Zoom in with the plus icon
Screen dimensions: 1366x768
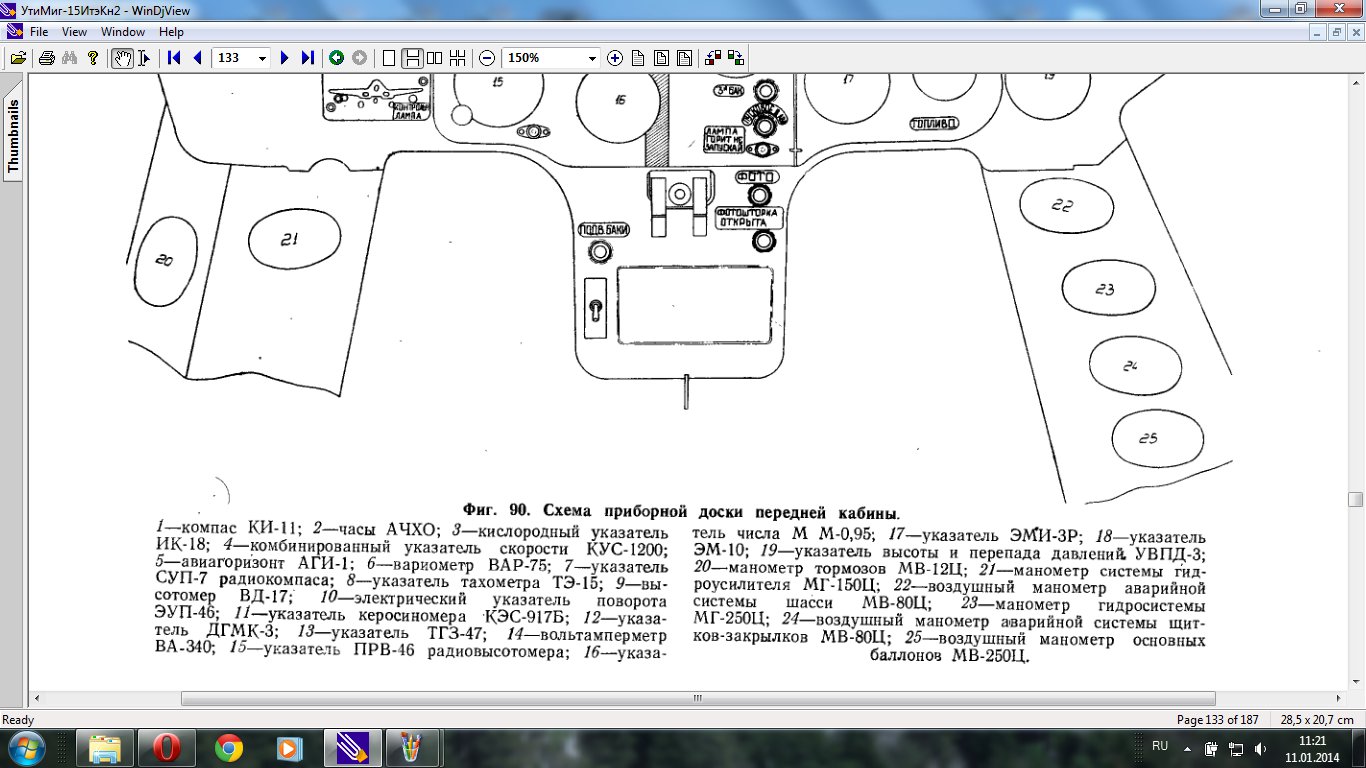pos(615,58)
